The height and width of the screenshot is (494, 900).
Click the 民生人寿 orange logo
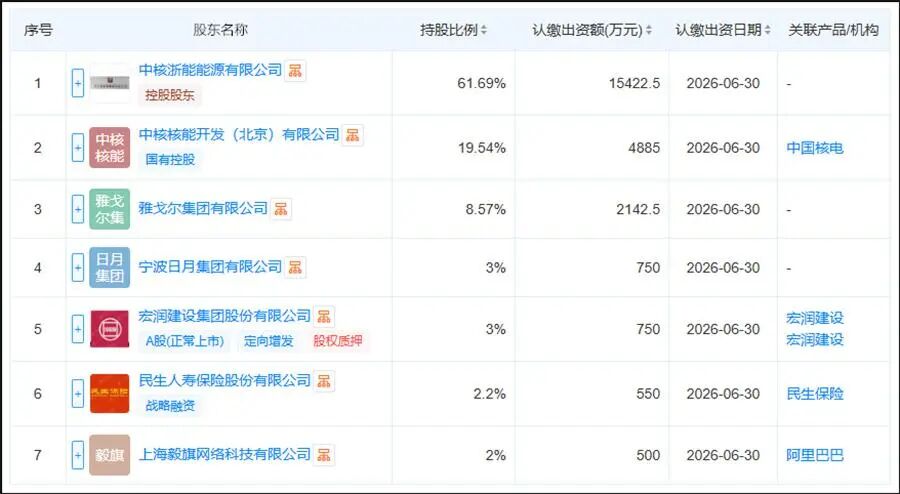[x=110, y=394]
